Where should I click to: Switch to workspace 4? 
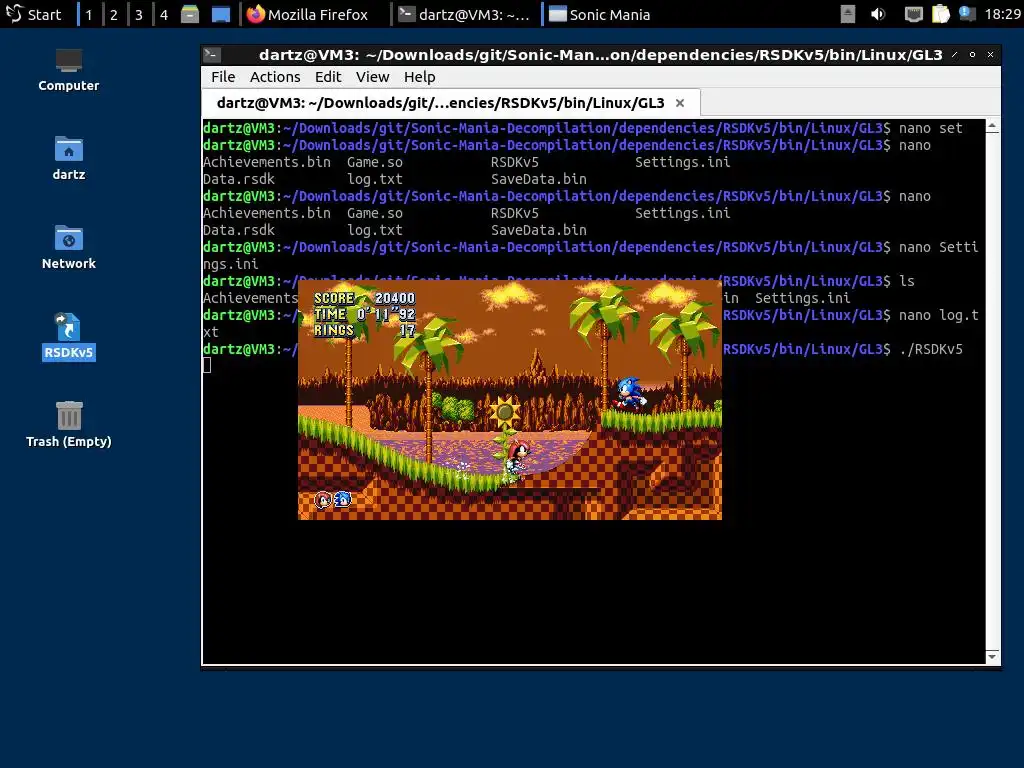(x=164, y=14)
